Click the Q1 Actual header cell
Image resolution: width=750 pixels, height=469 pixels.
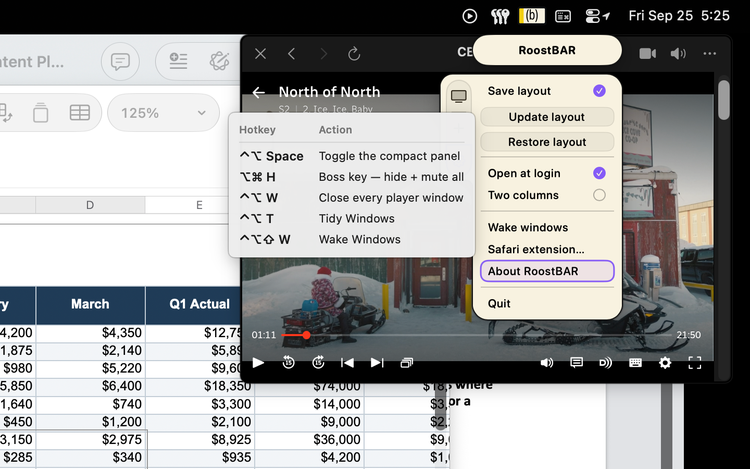199,305
